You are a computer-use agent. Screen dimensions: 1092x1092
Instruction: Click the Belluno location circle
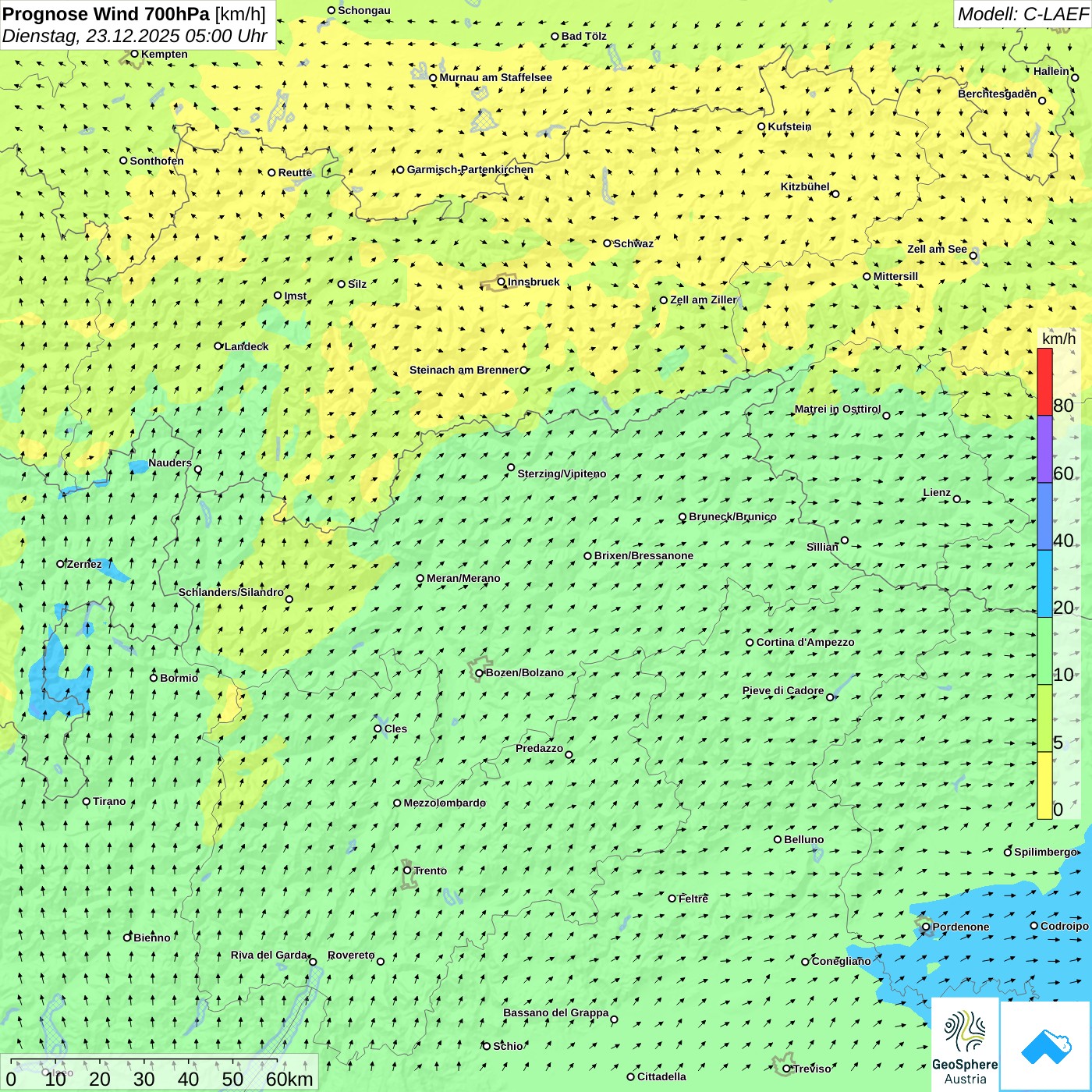[x=778, y=839]
